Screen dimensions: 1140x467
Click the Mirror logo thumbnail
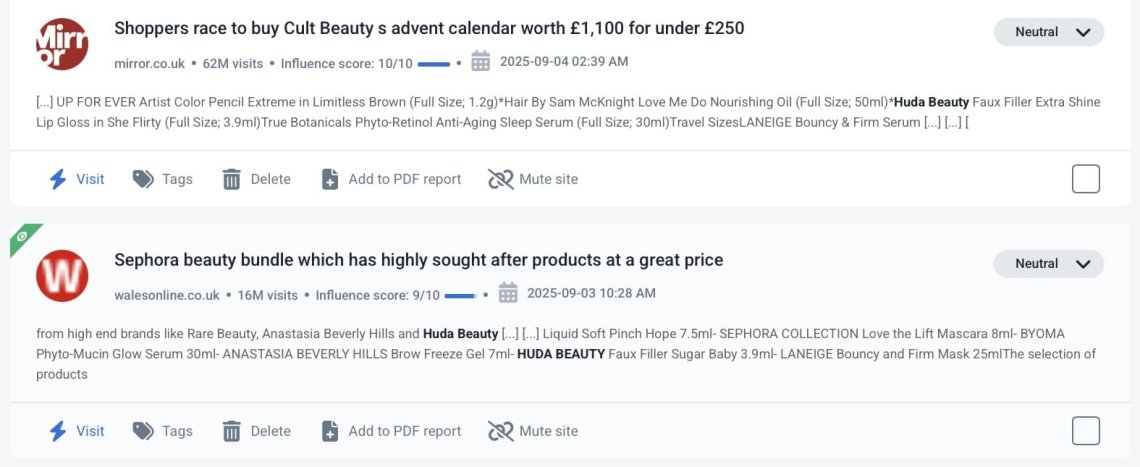[62, 44]
